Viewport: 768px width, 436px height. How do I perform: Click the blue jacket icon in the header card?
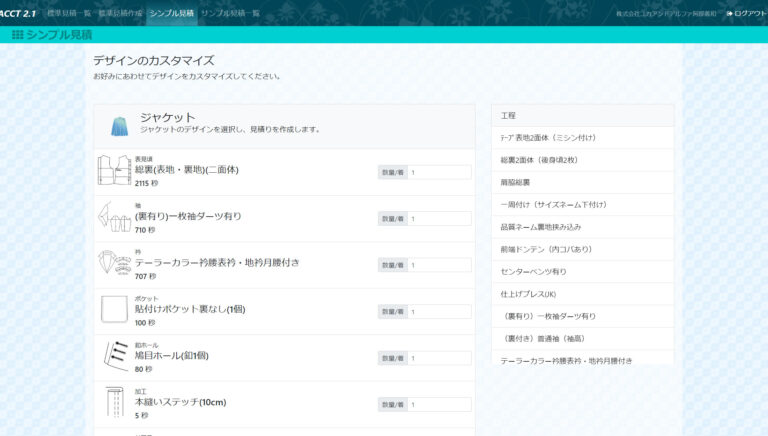120,126
